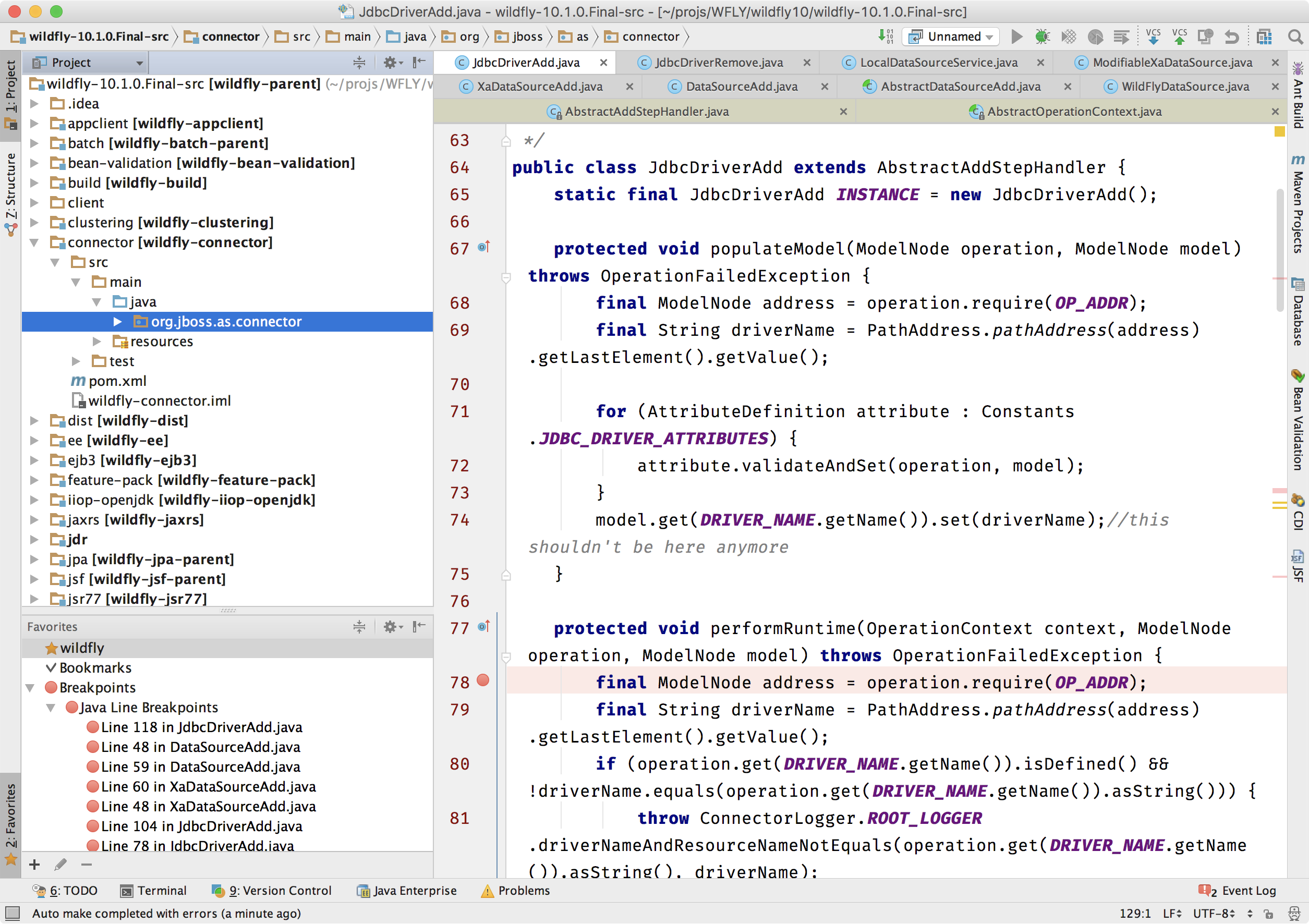Viewport: 1309px width, 924px height.
Task: Click the Search Everywhere magnifier icon
Action: 1295,37
